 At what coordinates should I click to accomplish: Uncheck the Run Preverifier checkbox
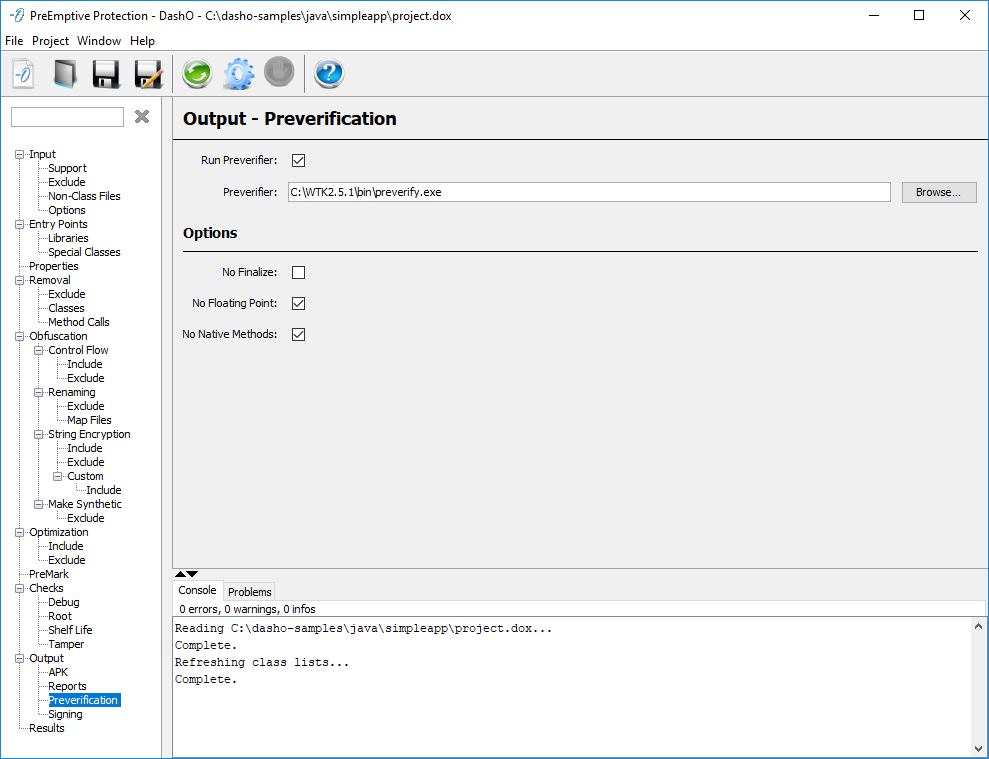(x=298, y=160)
